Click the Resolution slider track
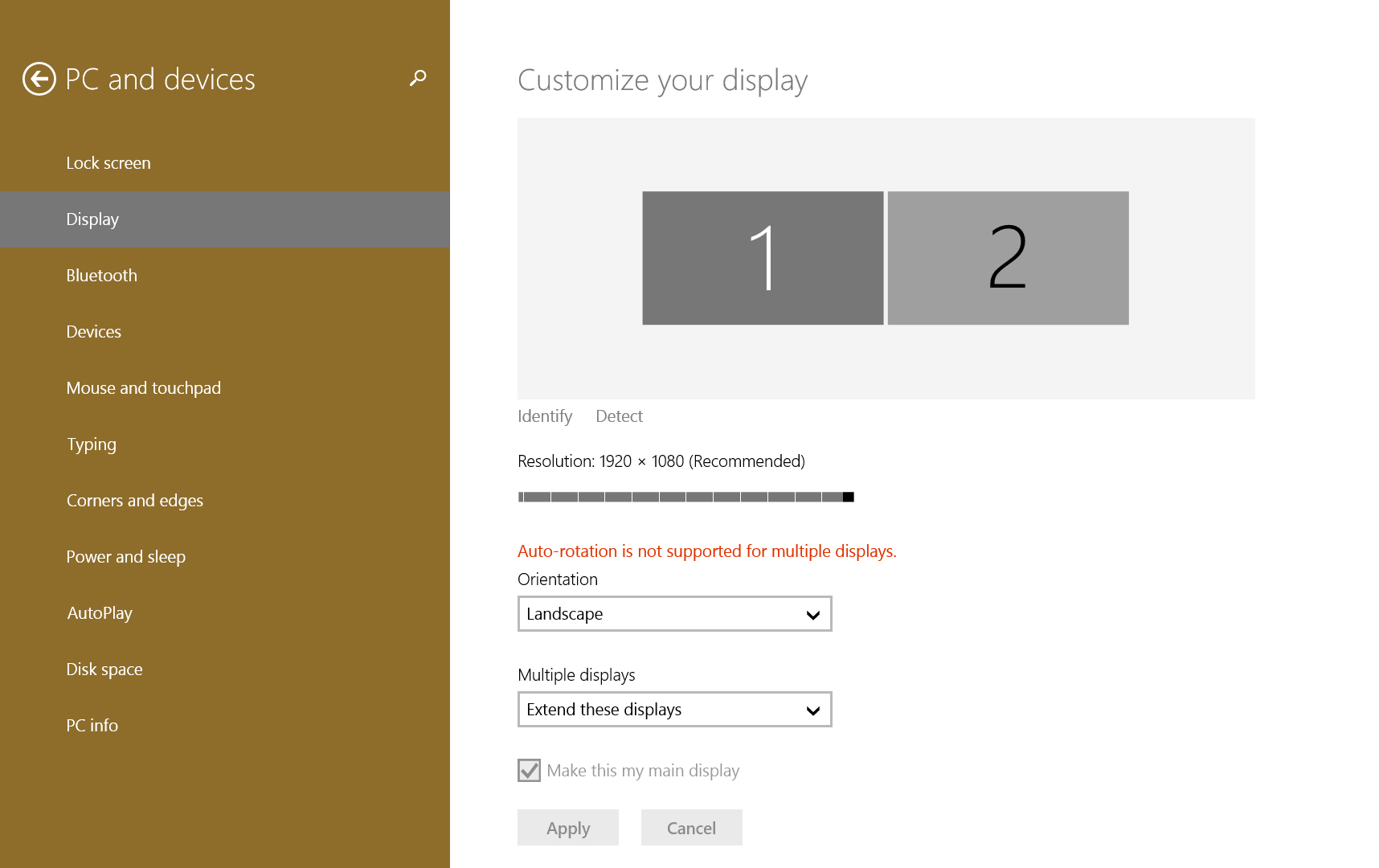 click(685, 497)
